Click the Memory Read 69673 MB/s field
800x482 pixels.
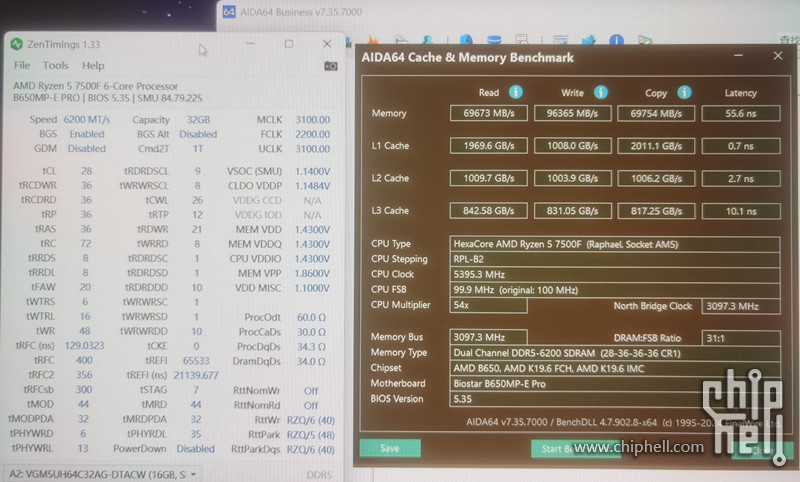[x=488, y=113]
